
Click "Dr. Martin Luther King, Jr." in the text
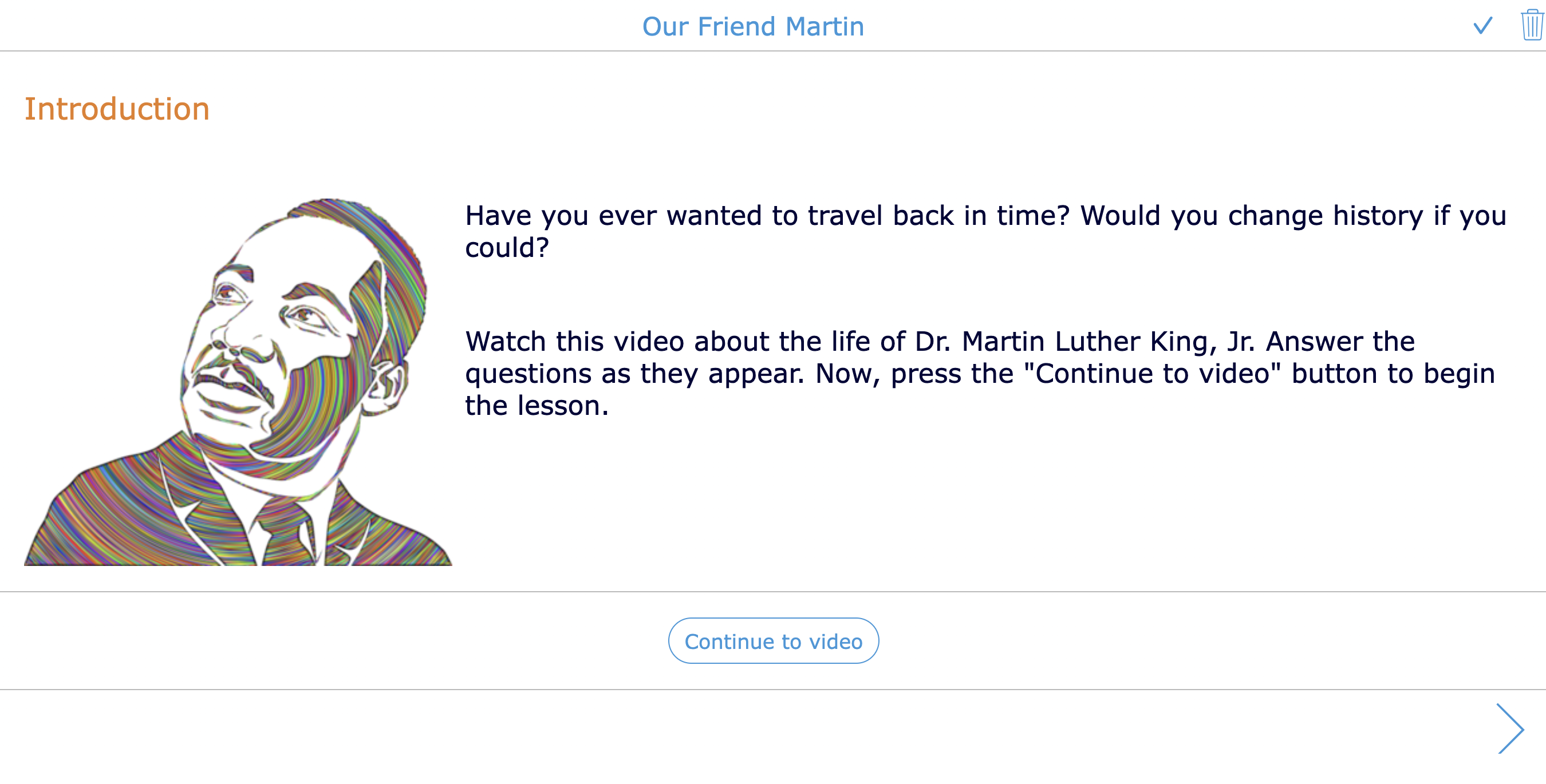pos(1085,342)
